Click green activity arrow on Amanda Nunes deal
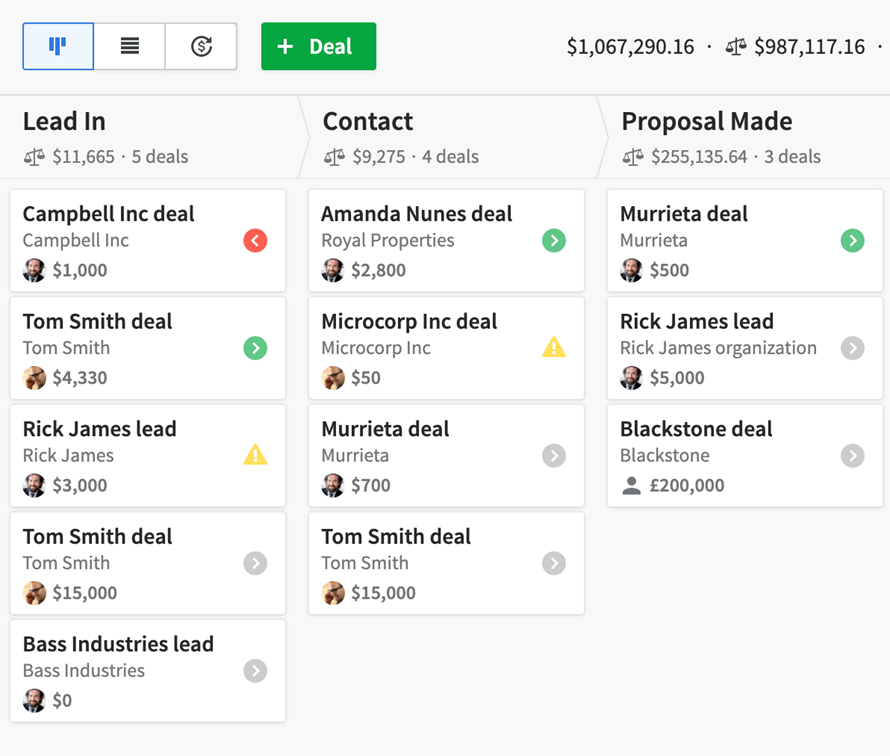This screenshot has height=756, width=890. pos(554,241)
